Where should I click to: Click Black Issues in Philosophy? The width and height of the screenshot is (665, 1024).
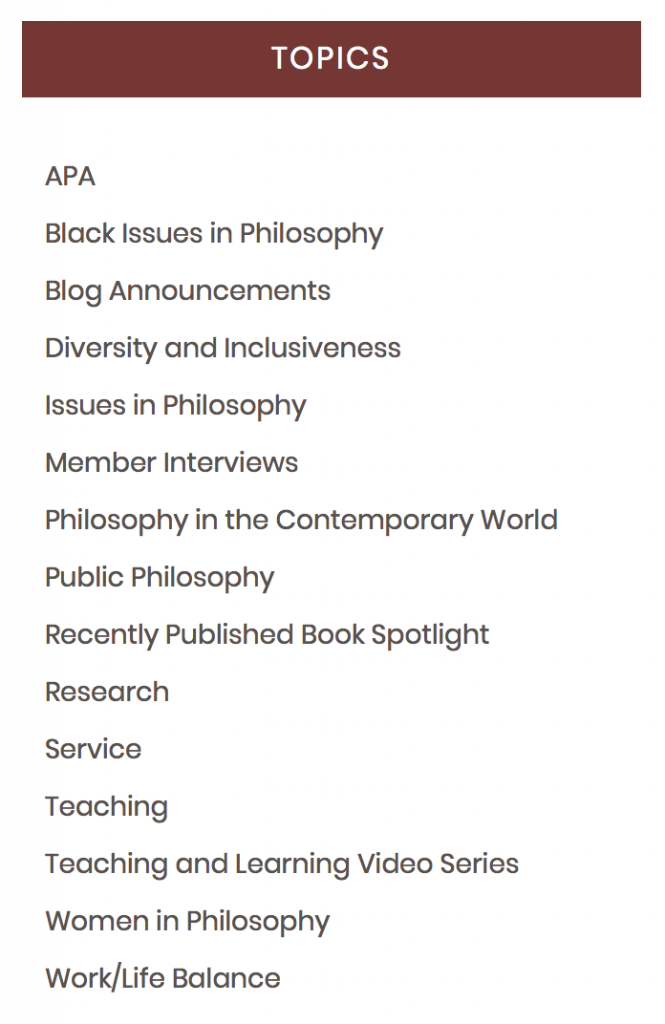[x=213, y=233]
